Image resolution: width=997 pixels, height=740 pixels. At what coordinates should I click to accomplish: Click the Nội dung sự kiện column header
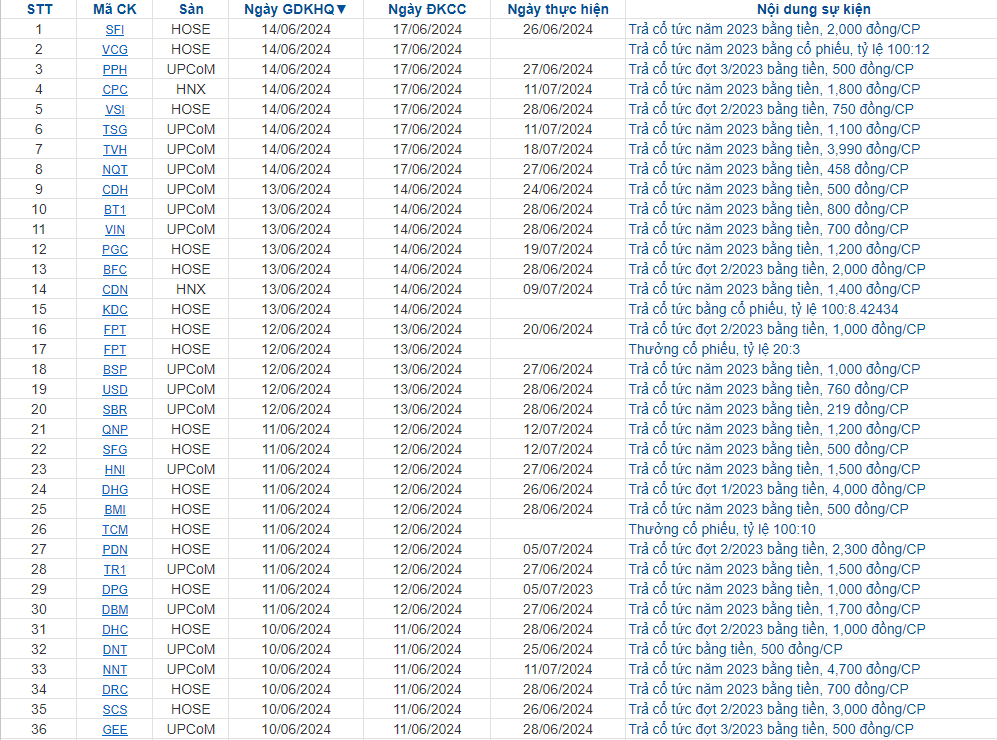click(x=813, y=10)
